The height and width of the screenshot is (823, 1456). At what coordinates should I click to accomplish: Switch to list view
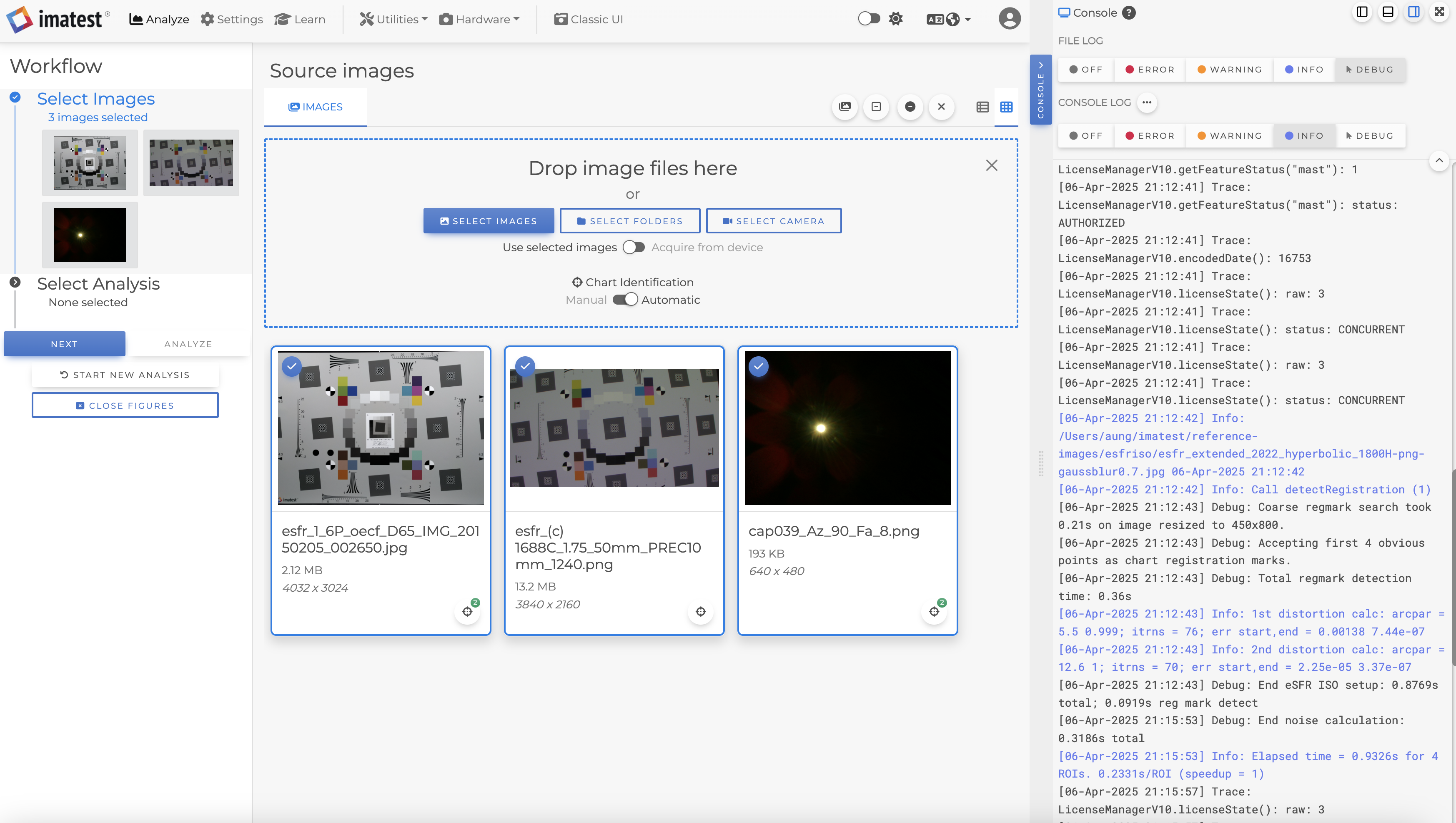982,107
